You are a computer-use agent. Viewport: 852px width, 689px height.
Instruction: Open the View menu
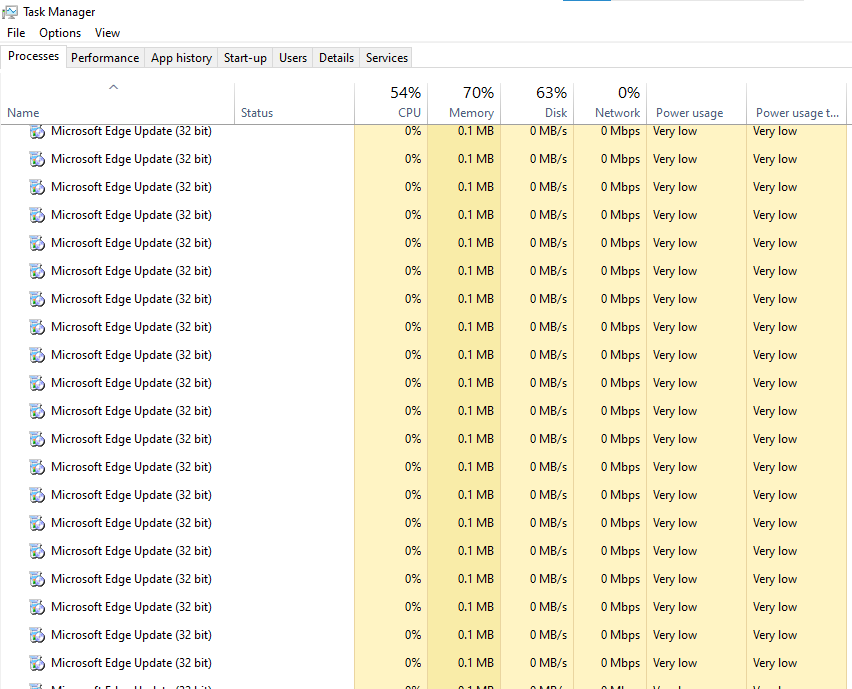click(107, 33)
